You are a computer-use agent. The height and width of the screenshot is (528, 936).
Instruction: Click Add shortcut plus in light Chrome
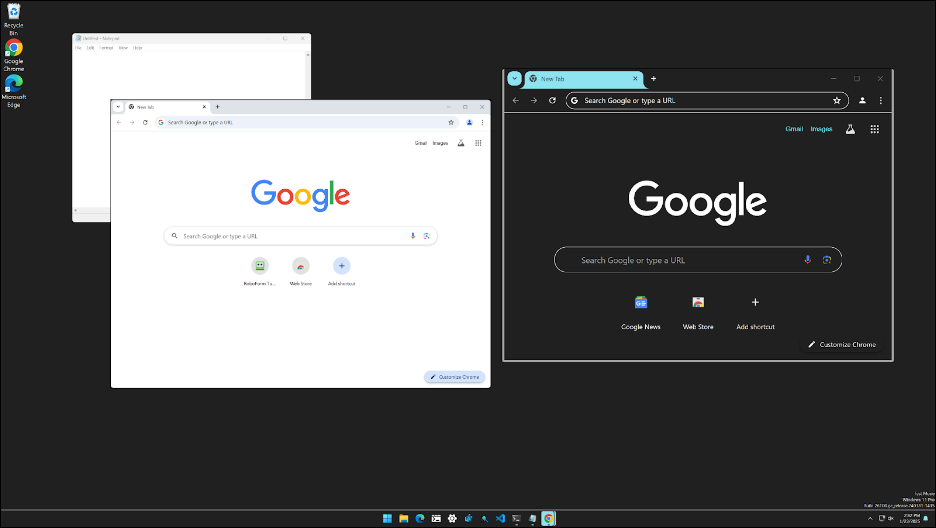click(341, 266)
